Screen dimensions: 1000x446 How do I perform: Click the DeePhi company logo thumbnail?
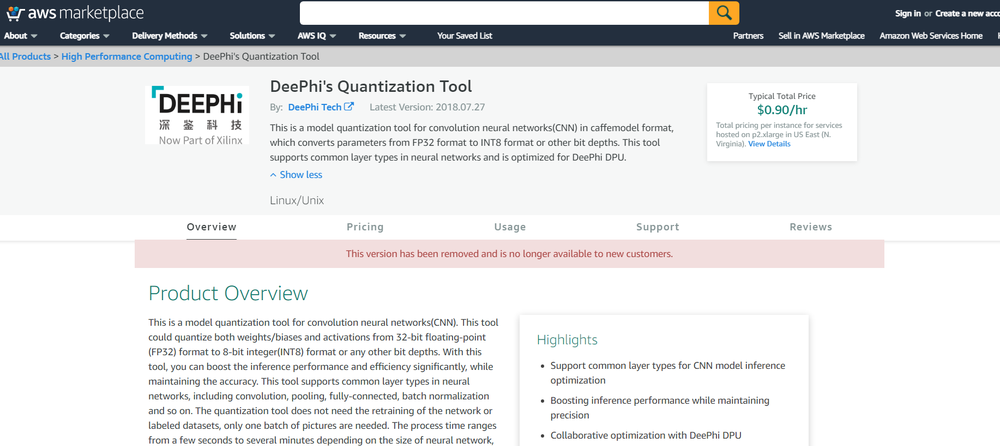pyautogui.click(x=197, y=115)
